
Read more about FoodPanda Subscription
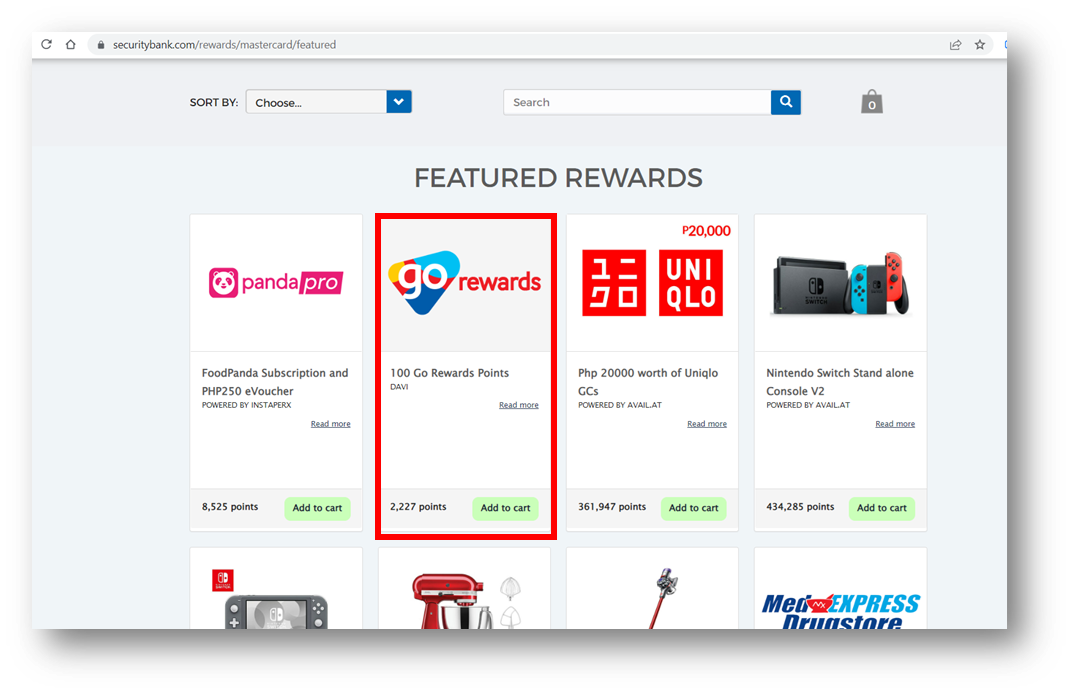tap(330, 424)
